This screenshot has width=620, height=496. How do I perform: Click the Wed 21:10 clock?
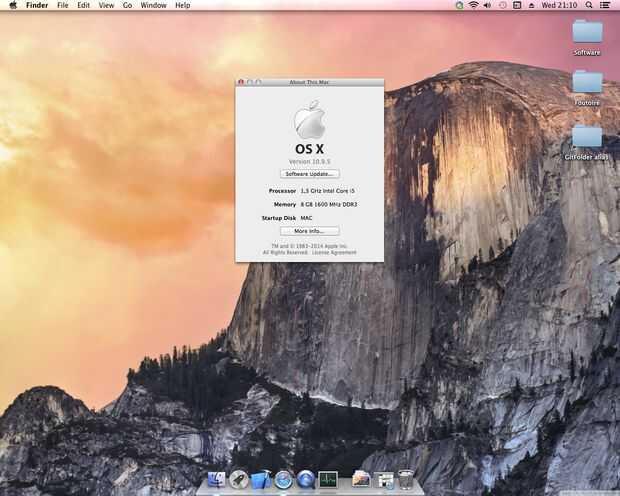tap(559, 5)
